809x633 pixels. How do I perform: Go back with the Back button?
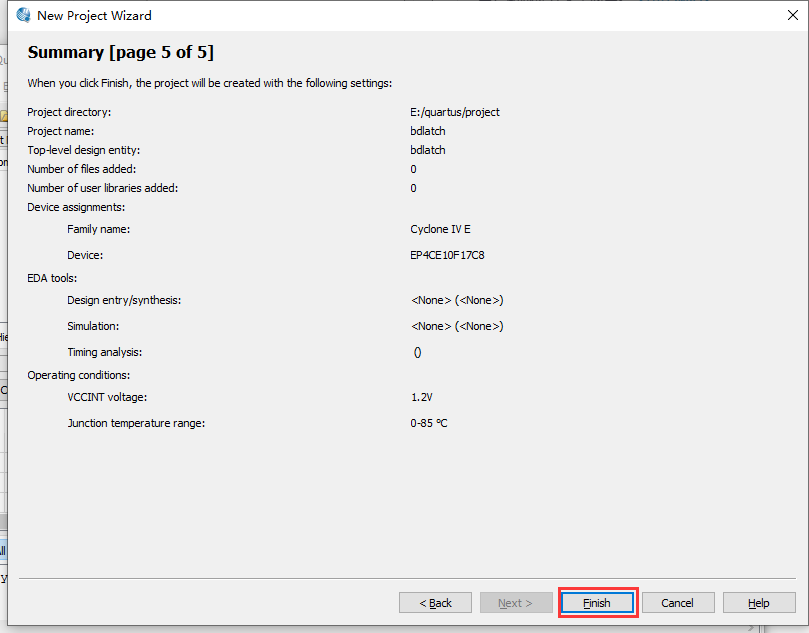coord(435,603)
